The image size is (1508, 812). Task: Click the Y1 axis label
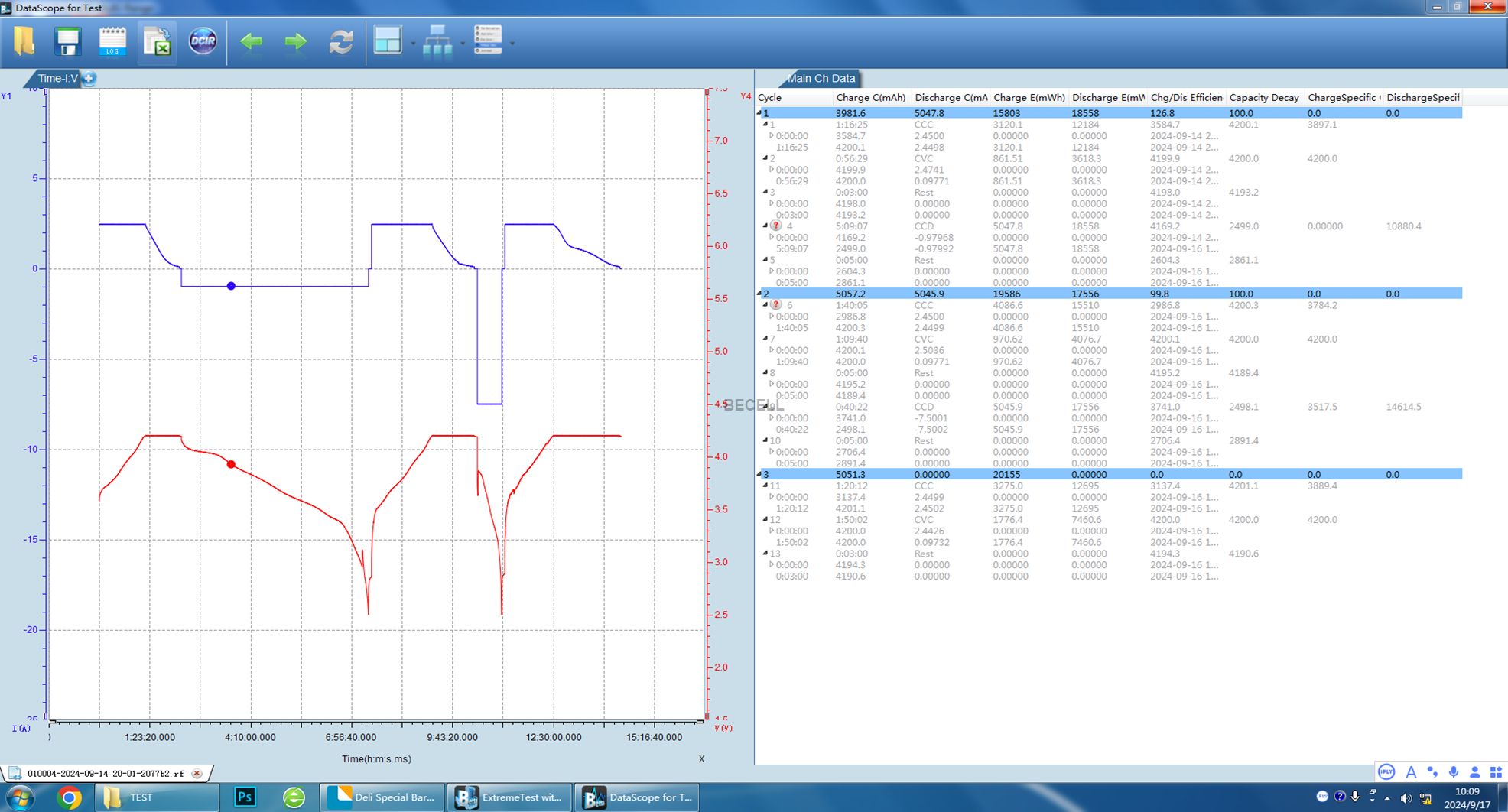tap(6, 96)
